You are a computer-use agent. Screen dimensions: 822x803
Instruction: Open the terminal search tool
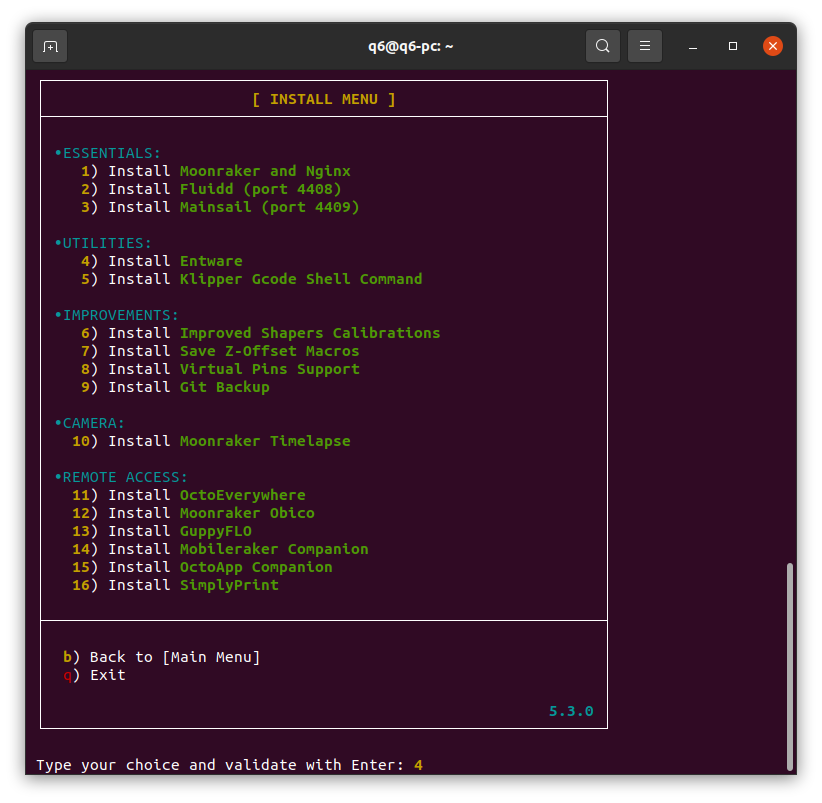pyautogui.click(x=602, y=46)
